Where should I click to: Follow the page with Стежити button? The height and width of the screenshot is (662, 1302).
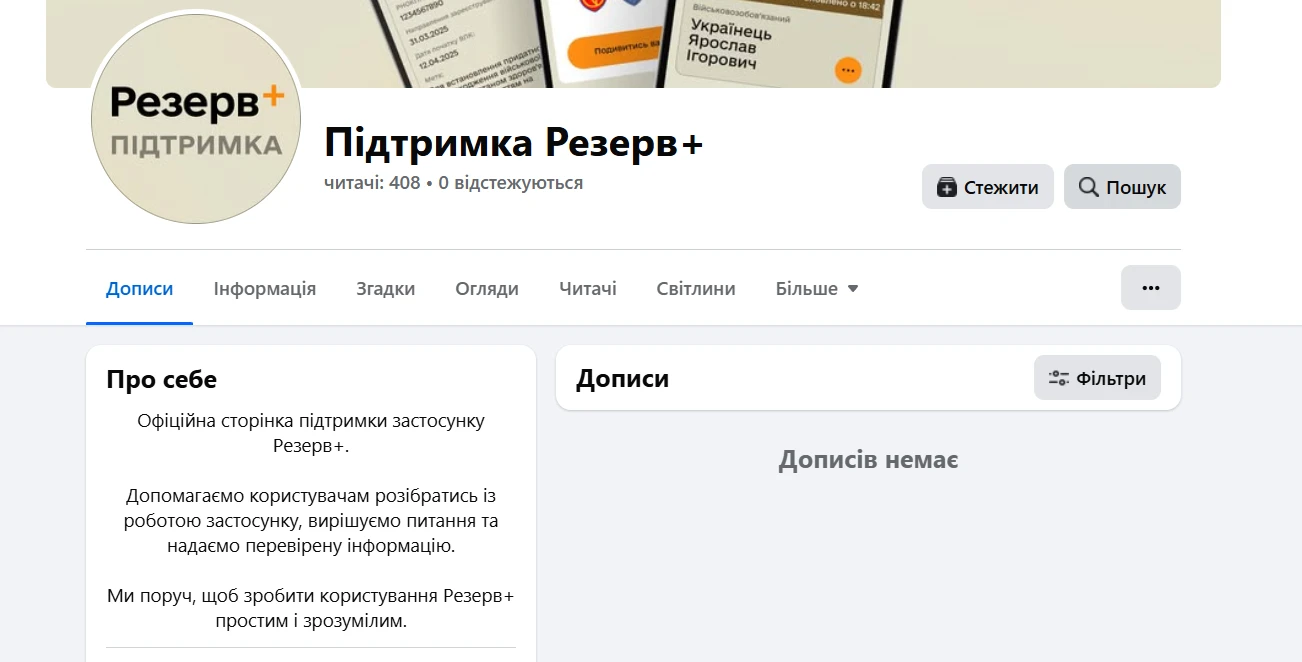pyautogui.click(x=988, y=187)
